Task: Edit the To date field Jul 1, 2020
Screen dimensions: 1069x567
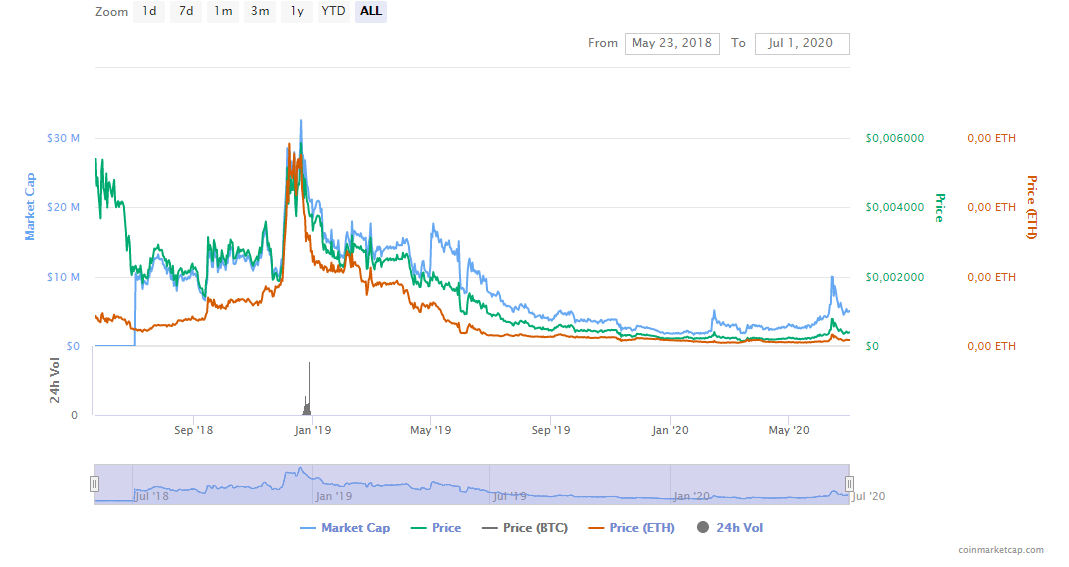Action: click(x=802, y=44)
